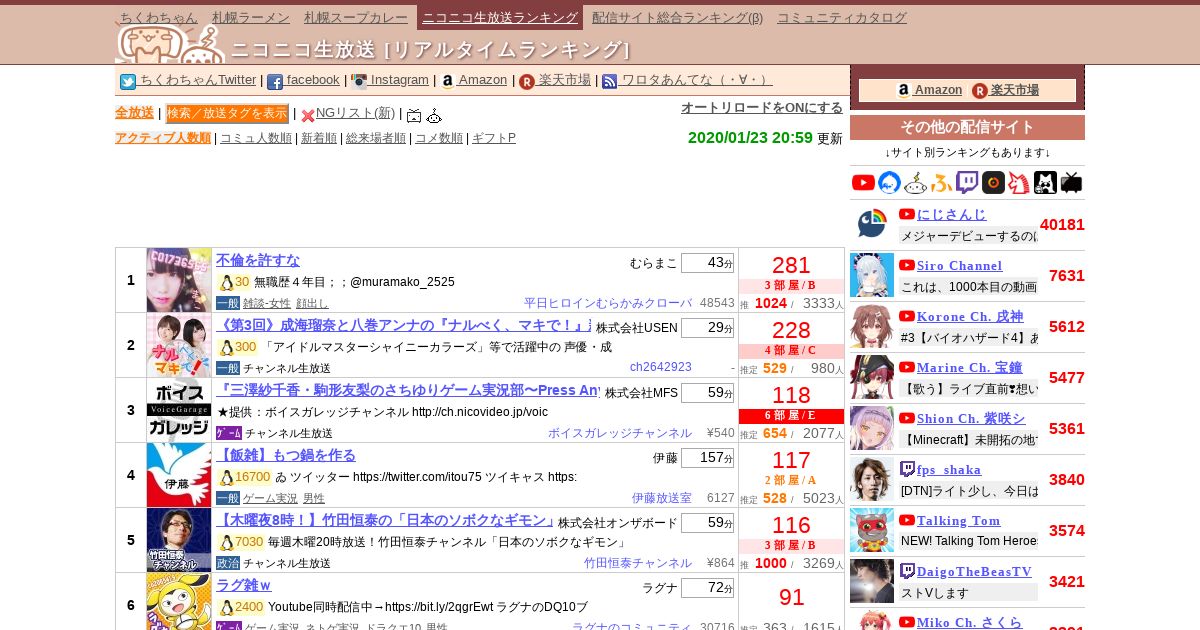
Task: Click the RSS feed icon beside ワロタあんてな
Action: pos(610,82)
